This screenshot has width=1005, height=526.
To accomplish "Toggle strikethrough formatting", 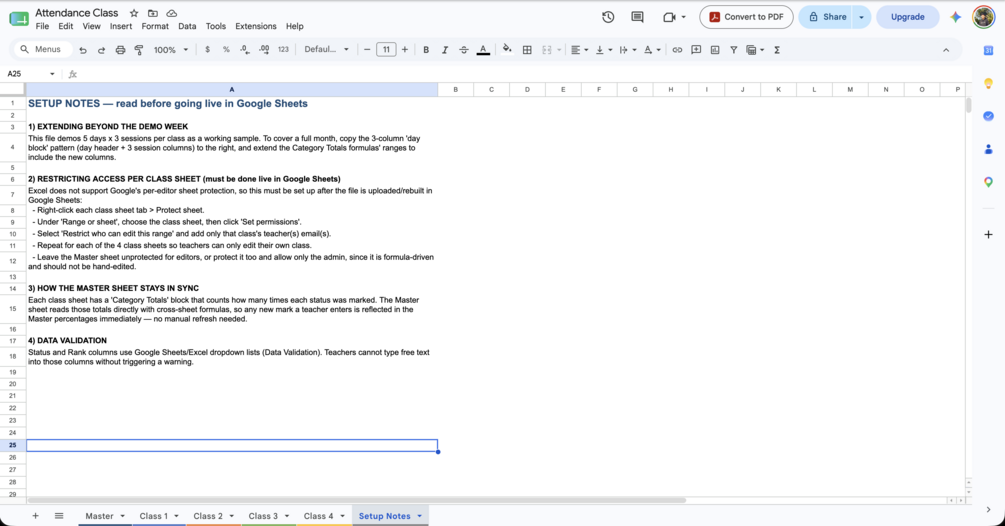I will pyautogui.click(x=464, y=49).
